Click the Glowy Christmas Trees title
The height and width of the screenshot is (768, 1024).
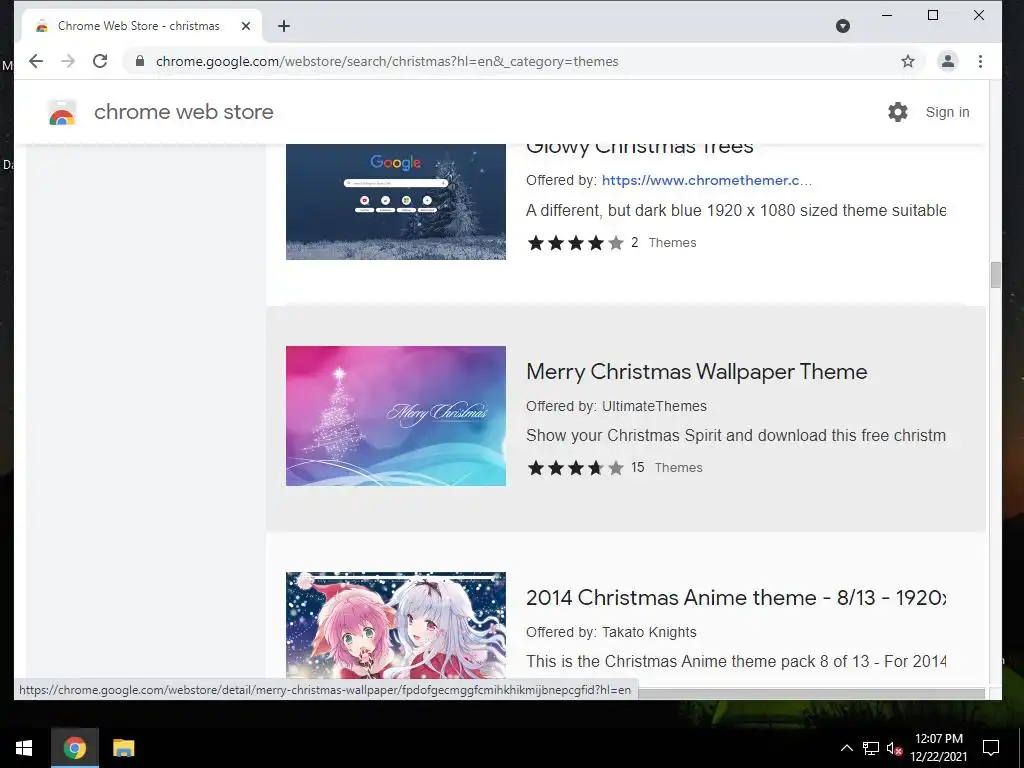(640, 149)
